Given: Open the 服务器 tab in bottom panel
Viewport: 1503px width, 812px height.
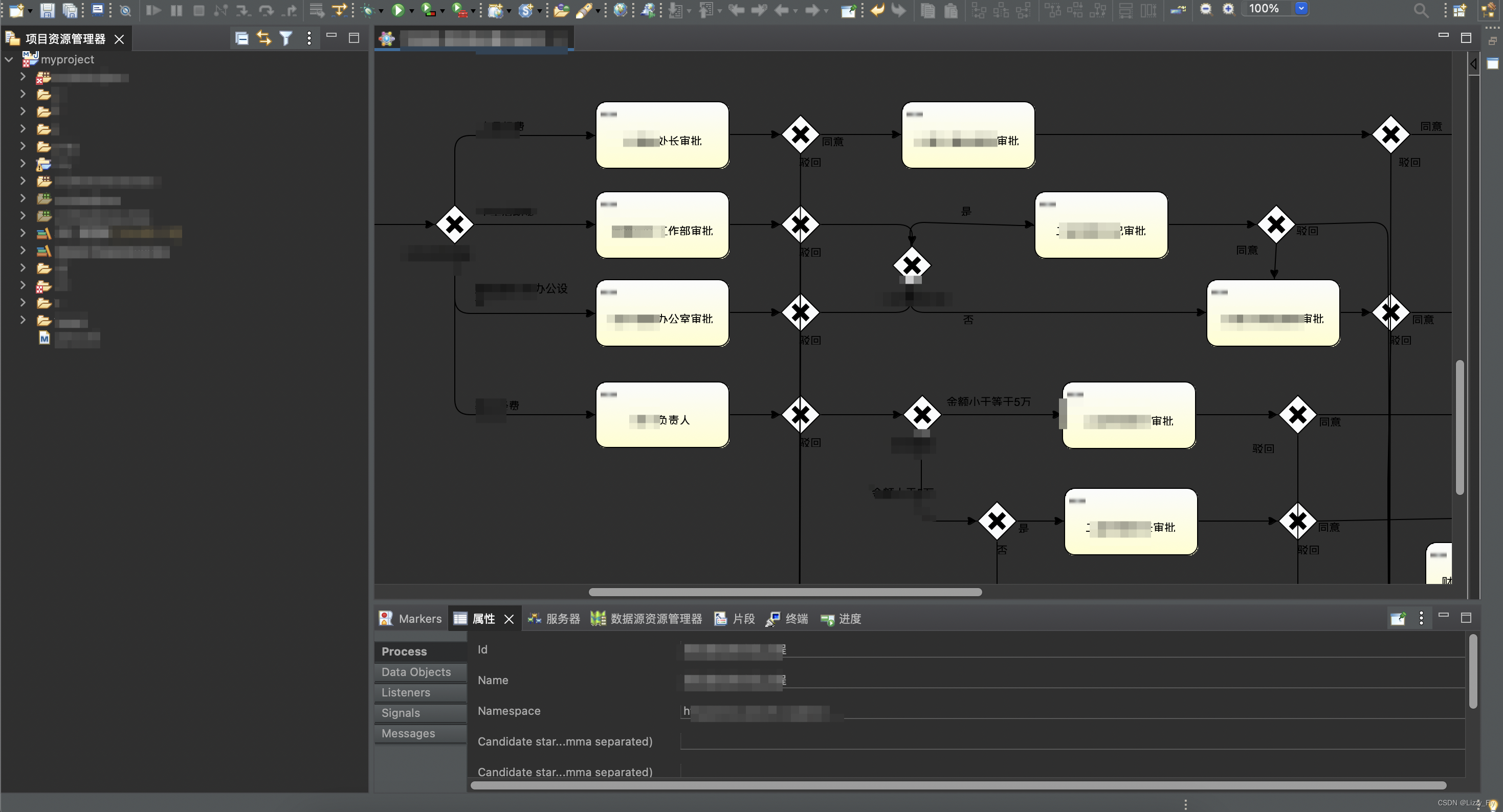Looking at the screenshot, I should pyautogui.click(x=554, y=618).
